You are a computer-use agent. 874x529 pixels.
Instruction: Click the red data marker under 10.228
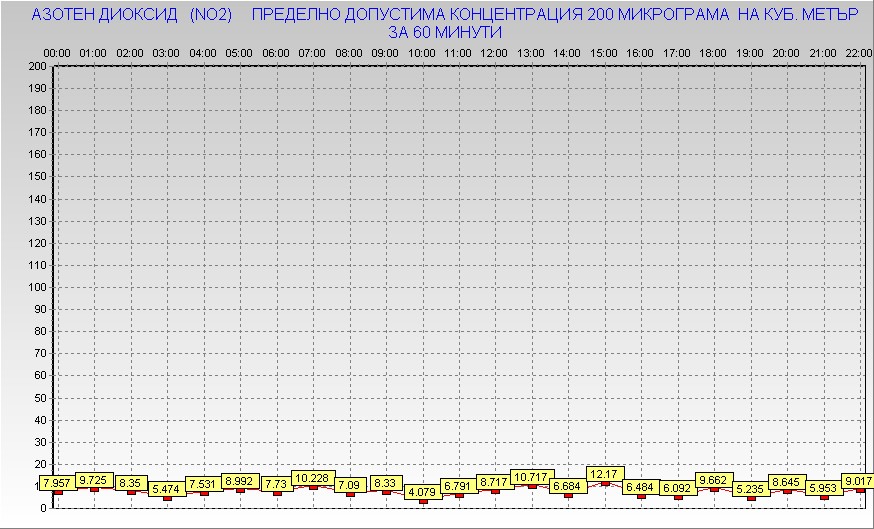click(313, 487)
